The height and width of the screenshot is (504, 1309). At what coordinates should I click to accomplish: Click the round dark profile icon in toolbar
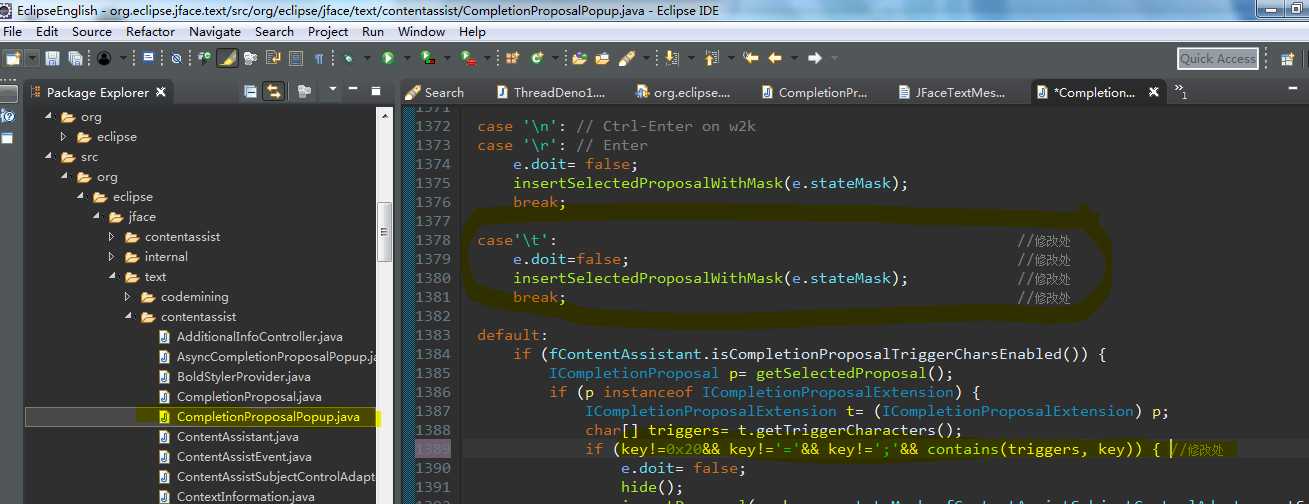(x=104, y=58)
